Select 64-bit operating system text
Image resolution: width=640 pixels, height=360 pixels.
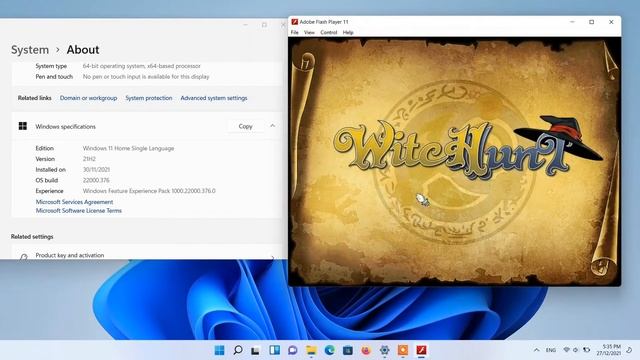pos(142,66)
